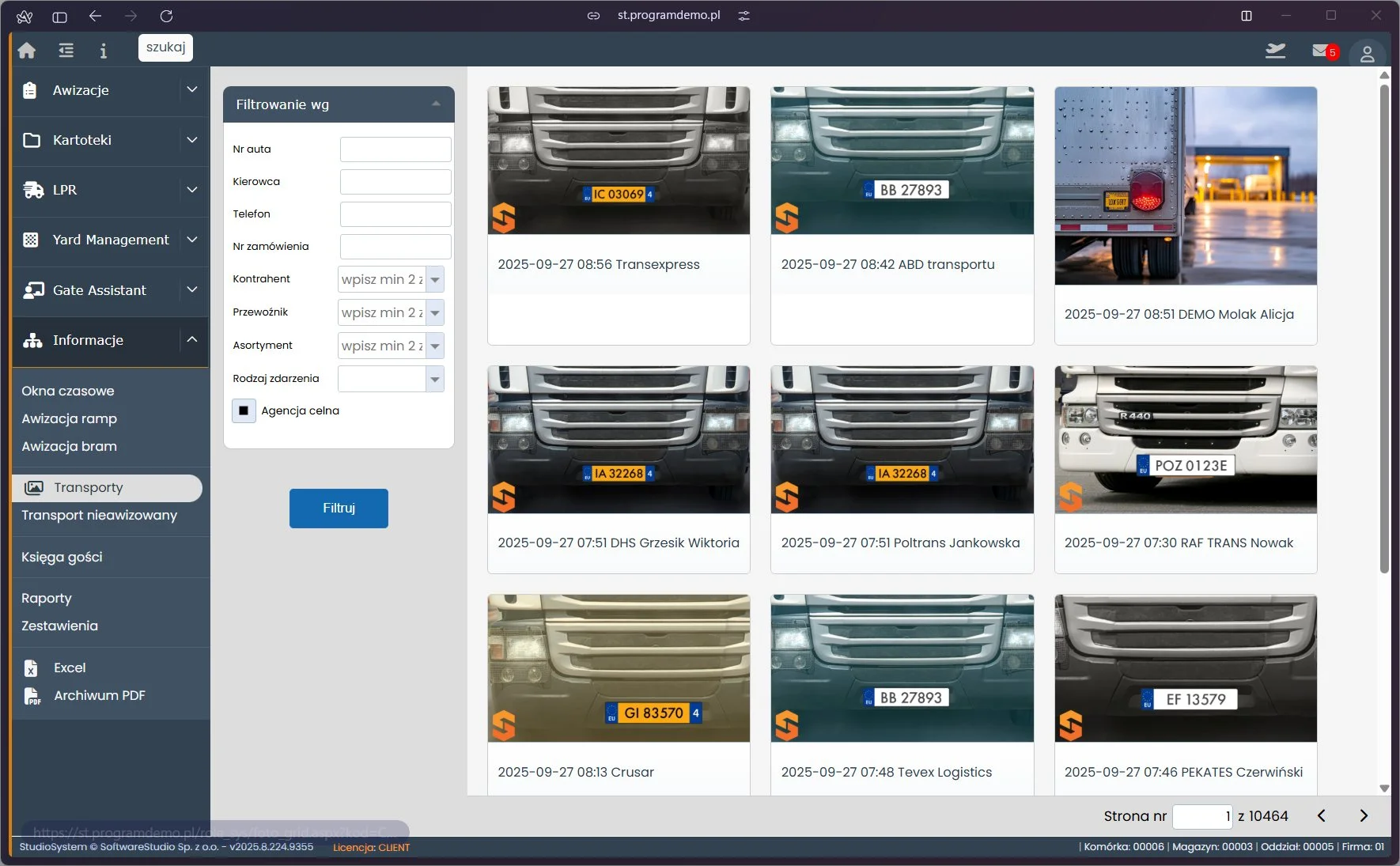The width and height of the screenshot is (1400, 866).
Task: Click the Yard Management grid icon
Action: pos(31,240)
